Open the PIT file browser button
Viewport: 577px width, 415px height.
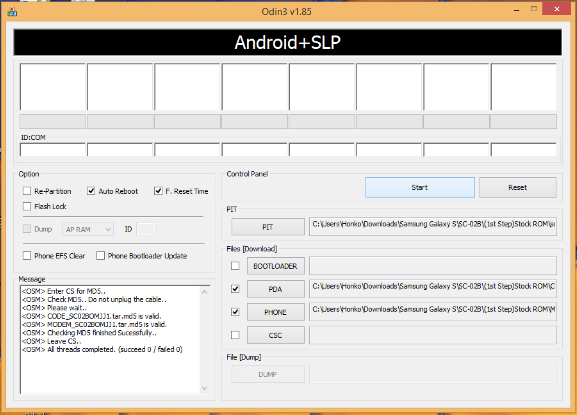click(268, 227)
